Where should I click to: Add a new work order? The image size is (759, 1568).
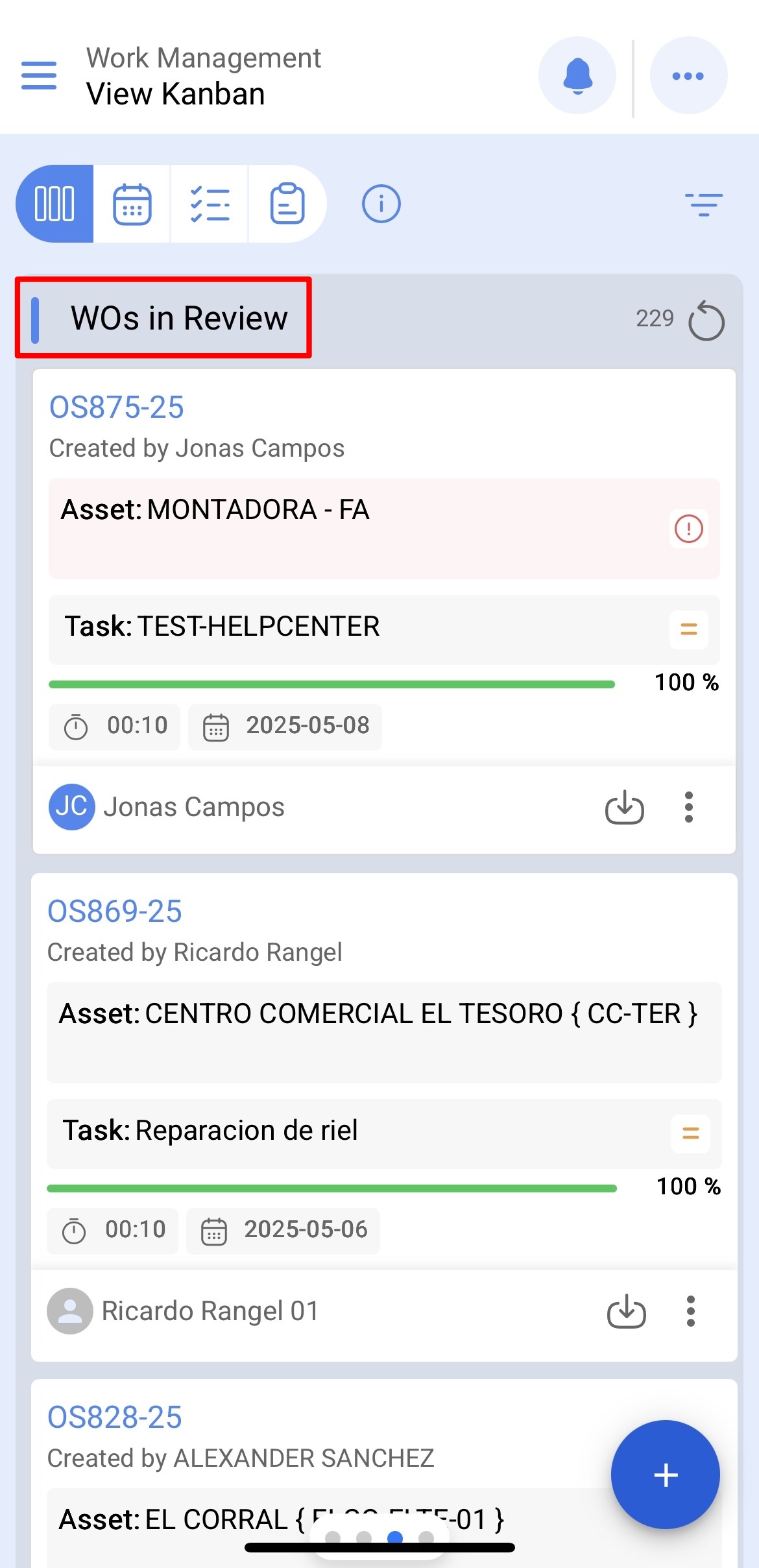click(x=665, y=1475)
